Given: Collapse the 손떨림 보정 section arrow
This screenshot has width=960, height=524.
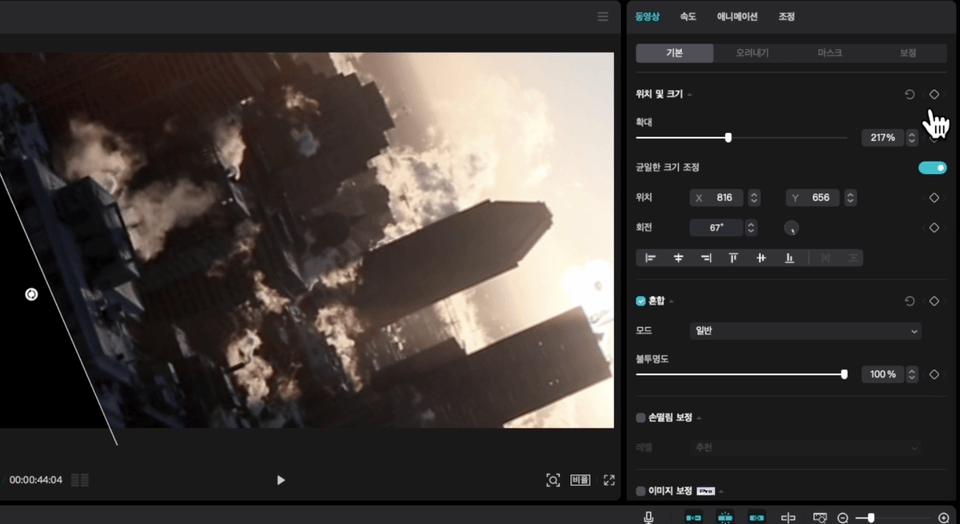Looking at the screenshot, I should 699,418.
